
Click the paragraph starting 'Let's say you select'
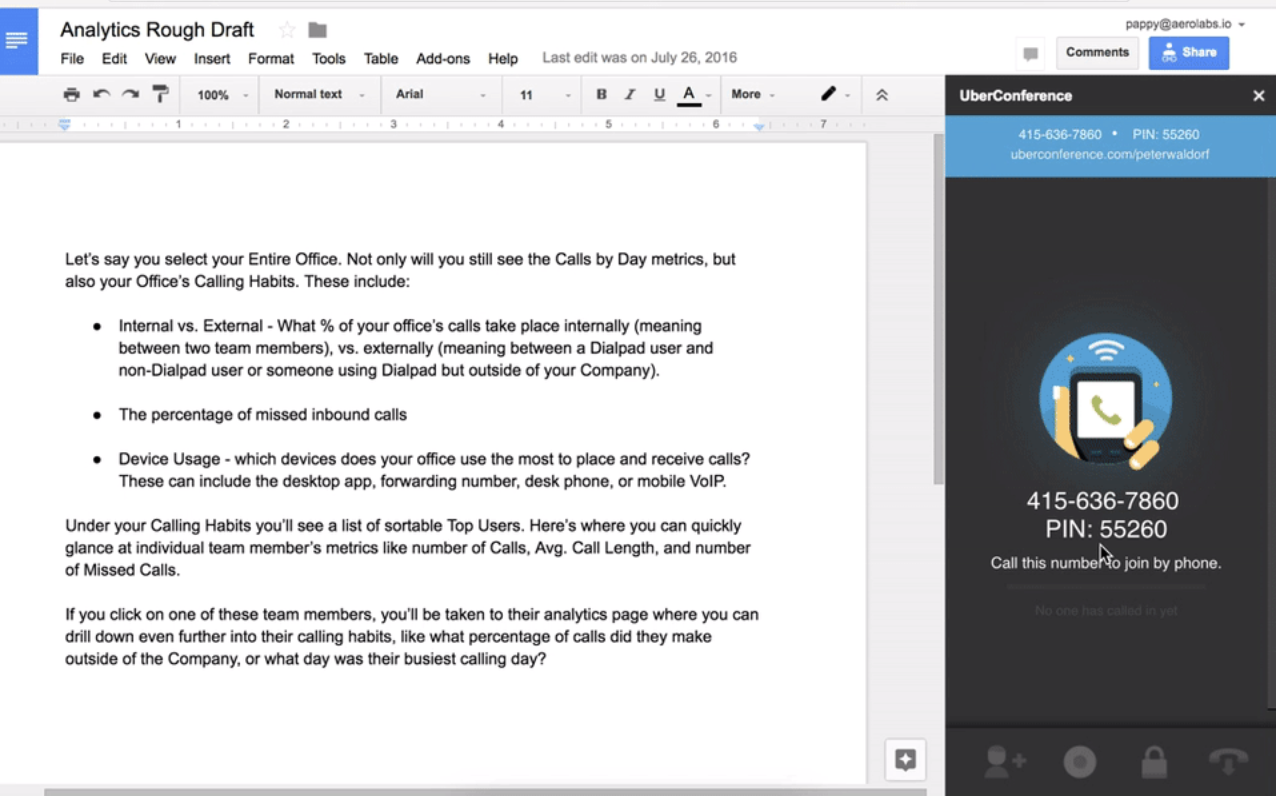[x=400, y=270]
